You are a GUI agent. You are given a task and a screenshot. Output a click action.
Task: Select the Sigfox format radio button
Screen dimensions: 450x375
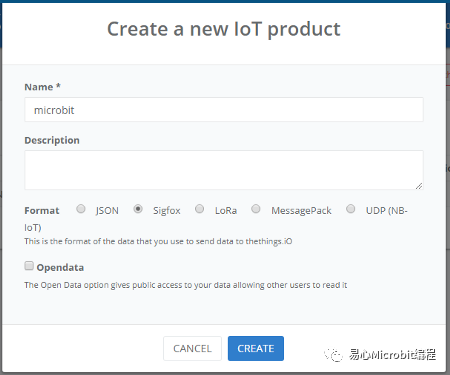pos(138,209)
